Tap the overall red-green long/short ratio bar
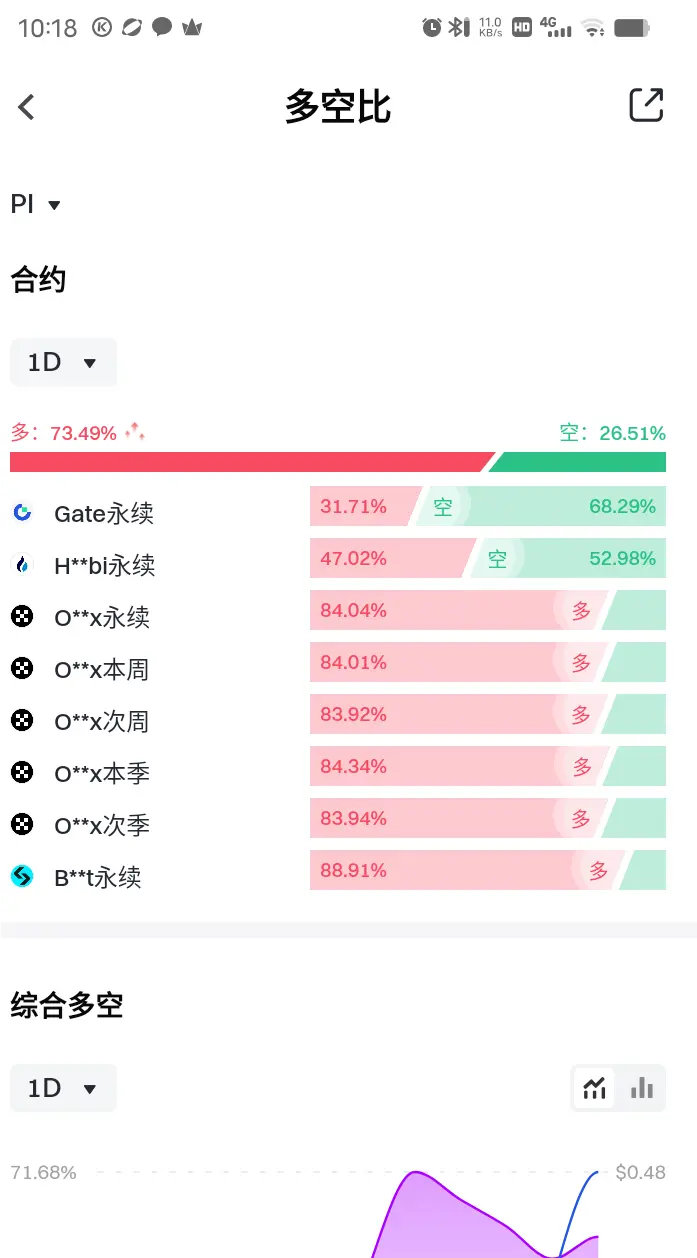The height and width of the screenshot is (1258, 697). point(338,462)
